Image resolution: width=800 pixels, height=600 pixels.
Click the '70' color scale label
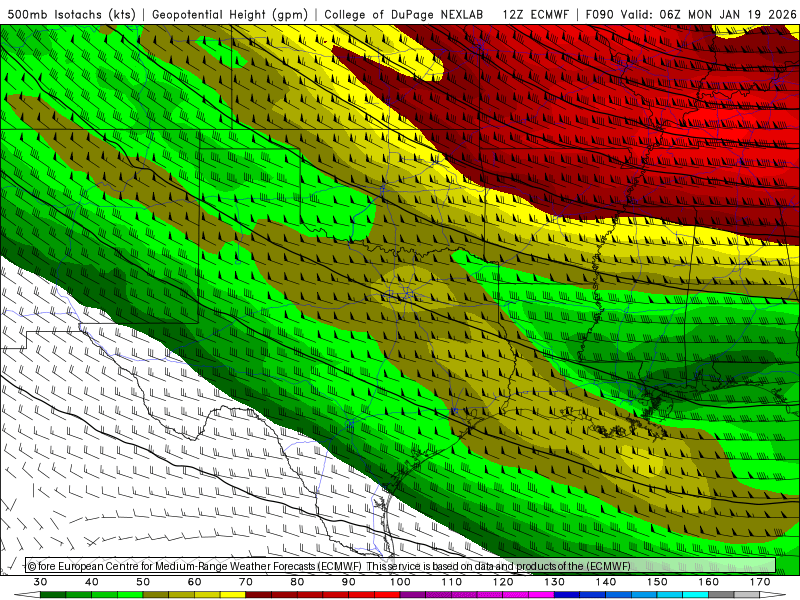(246, 582)
